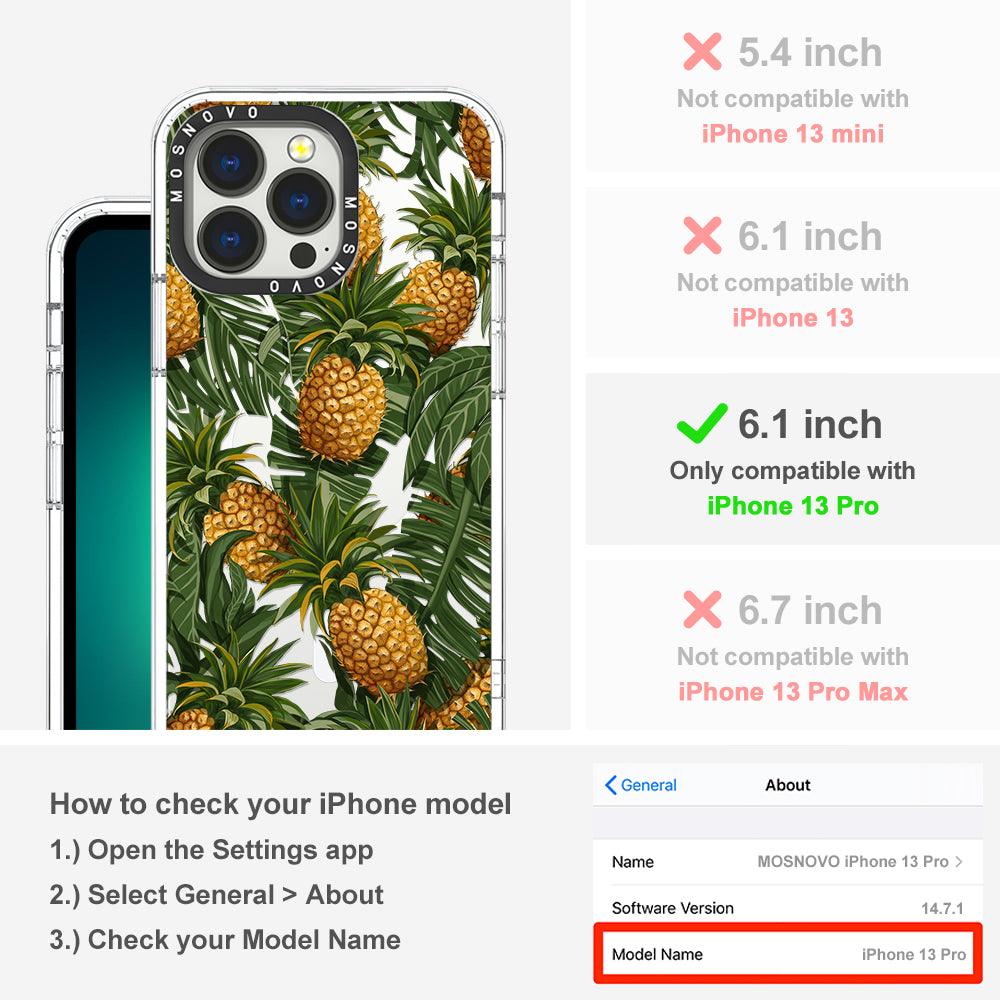1000x1000 pixels.
Task: Click the bottom-left camera lens
Action: point(231,239)
